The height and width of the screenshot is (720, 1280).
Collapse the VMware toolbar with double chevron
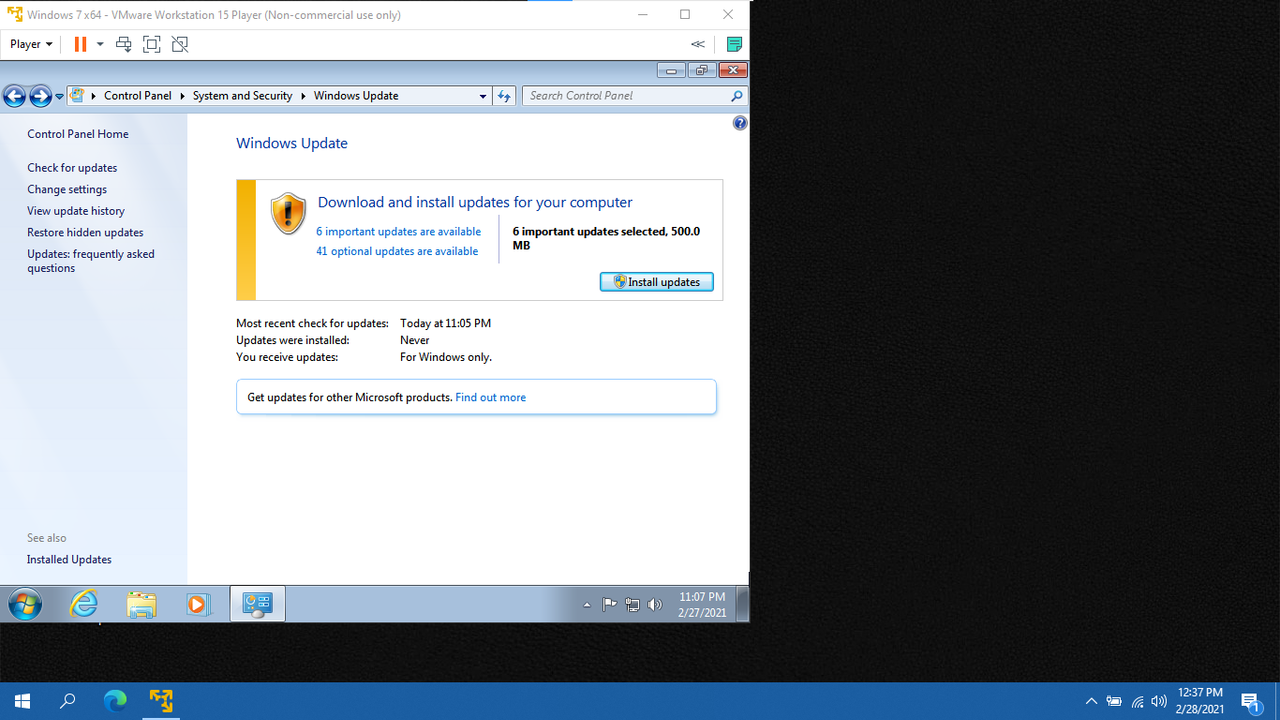[x=698, y=44]
